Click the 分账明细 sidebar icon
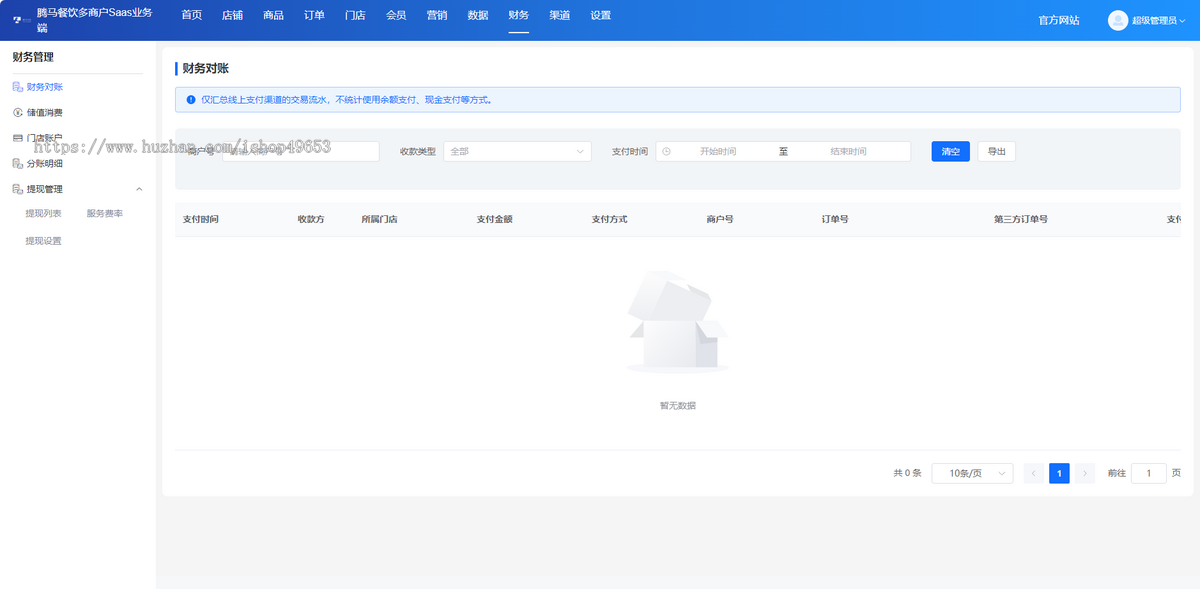This screenshot has width=1200, height=589. point(17,164)
